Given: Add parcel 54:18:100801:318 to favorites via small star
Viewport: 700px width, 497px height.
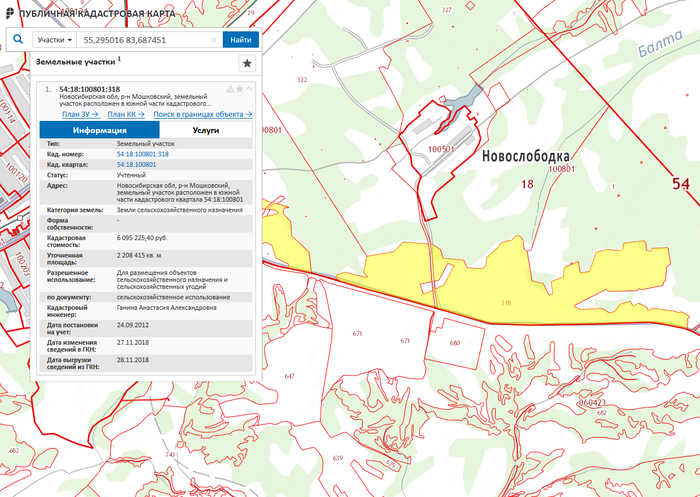Looking at the screenshot, I should click(x=240, y=89).
